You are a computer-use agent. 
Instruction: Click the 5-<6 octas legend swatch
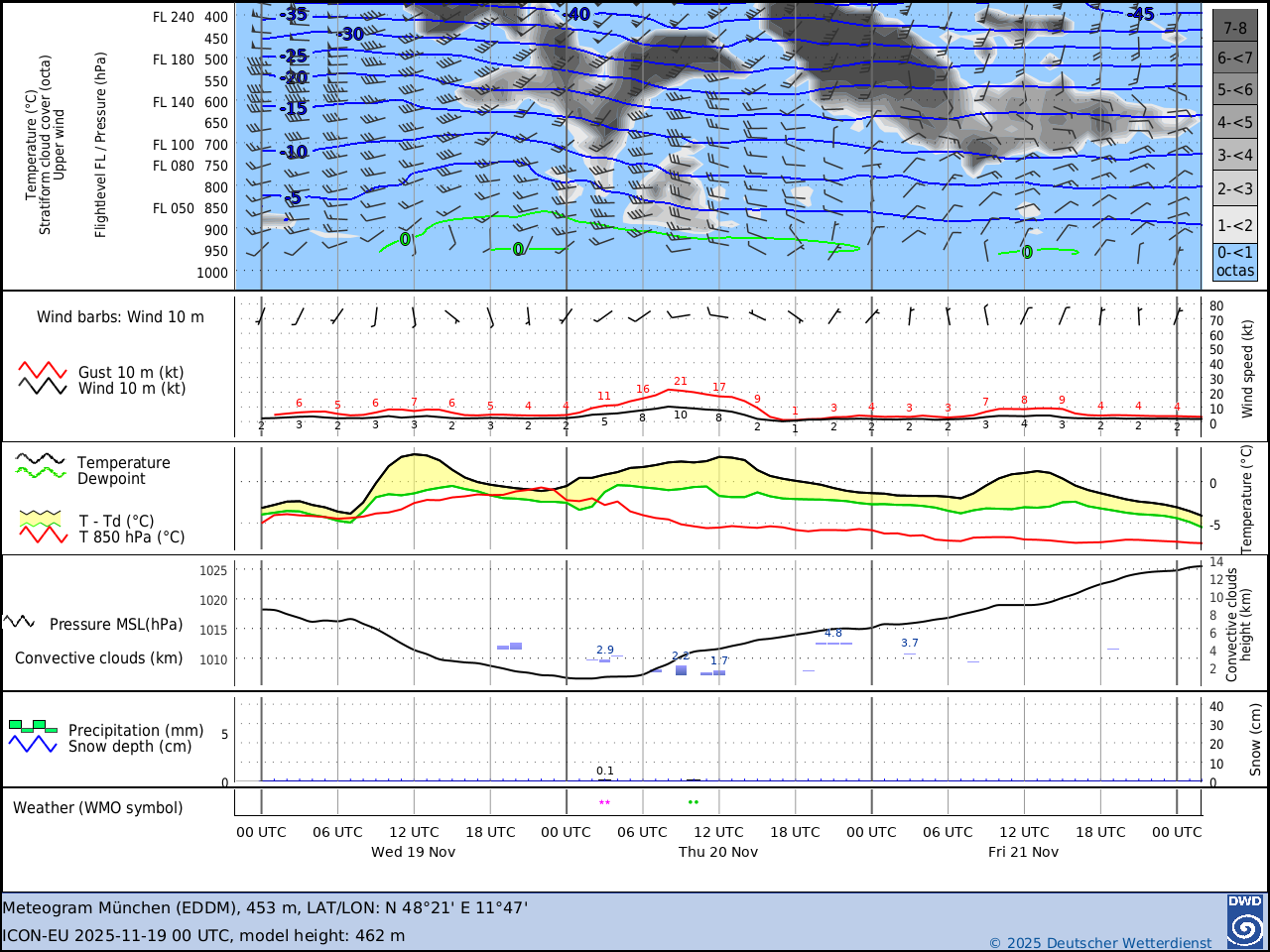[x=1235, y=89]
